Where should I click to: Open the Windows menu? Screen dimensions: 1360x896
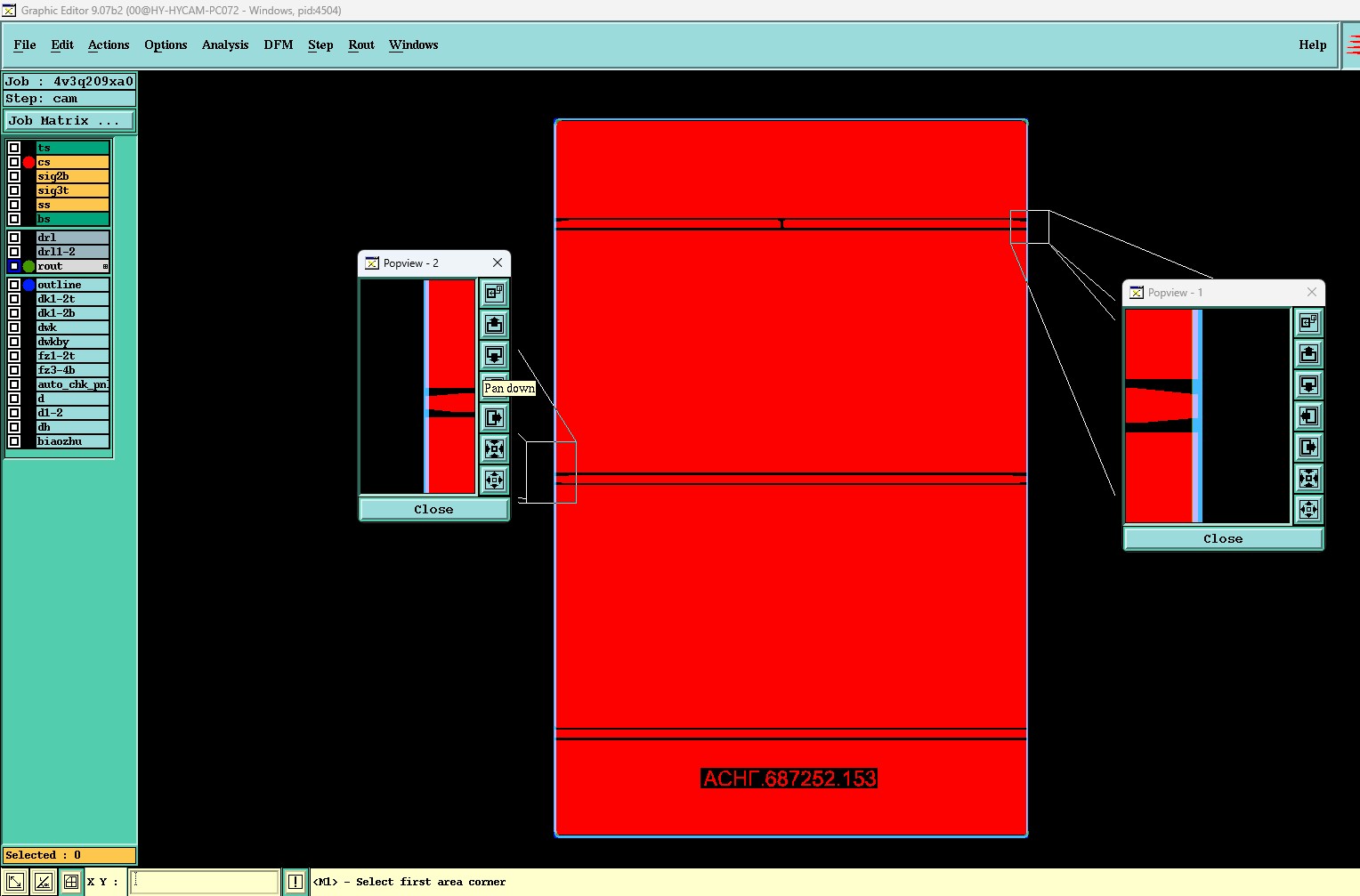(414, 44)
